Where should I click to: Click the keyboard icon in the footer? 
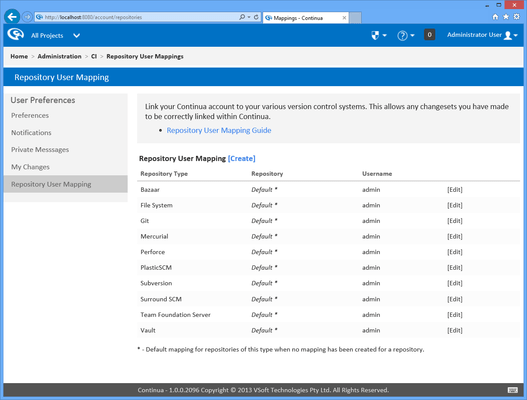click(513, 390)
